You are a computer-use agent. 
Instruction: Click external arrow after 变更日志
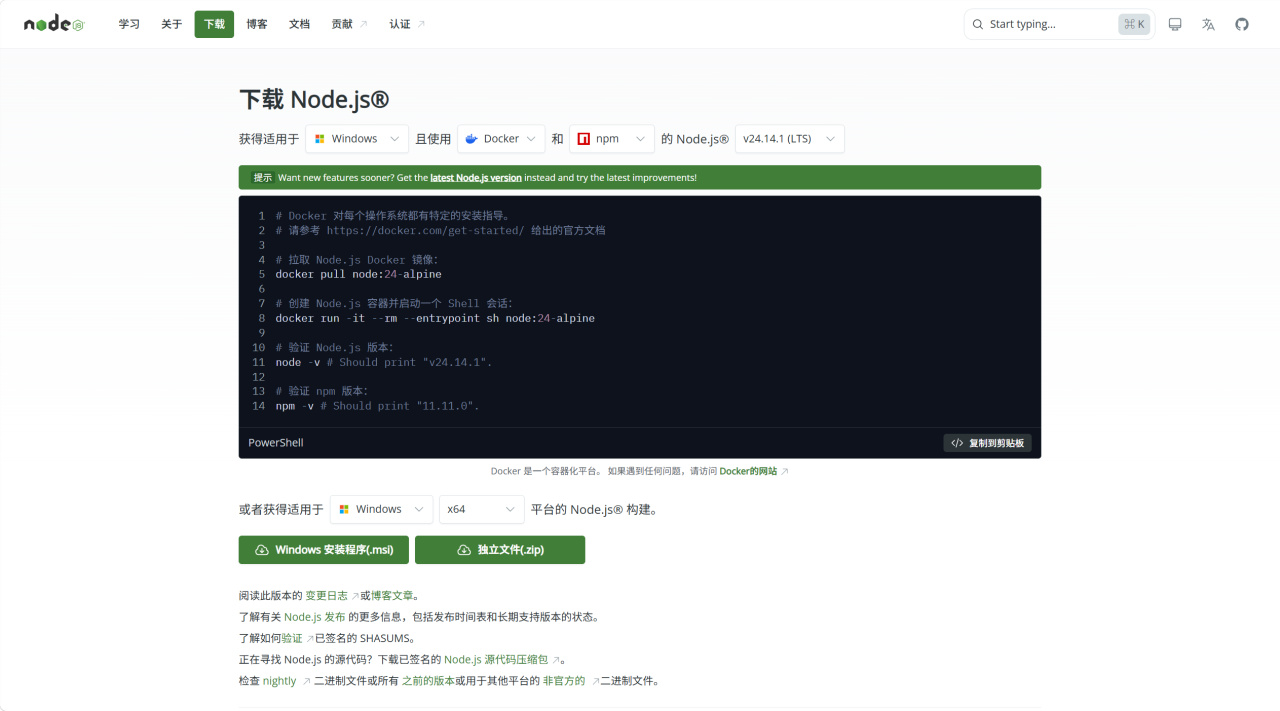pyautogui.click(x=355, y=596)
